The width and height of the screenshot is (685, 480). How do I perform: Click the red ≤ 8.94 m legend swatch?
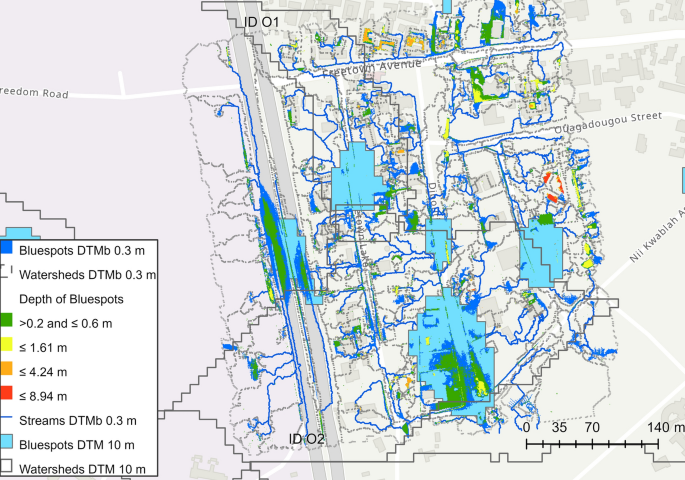click(x=6, y=393)
